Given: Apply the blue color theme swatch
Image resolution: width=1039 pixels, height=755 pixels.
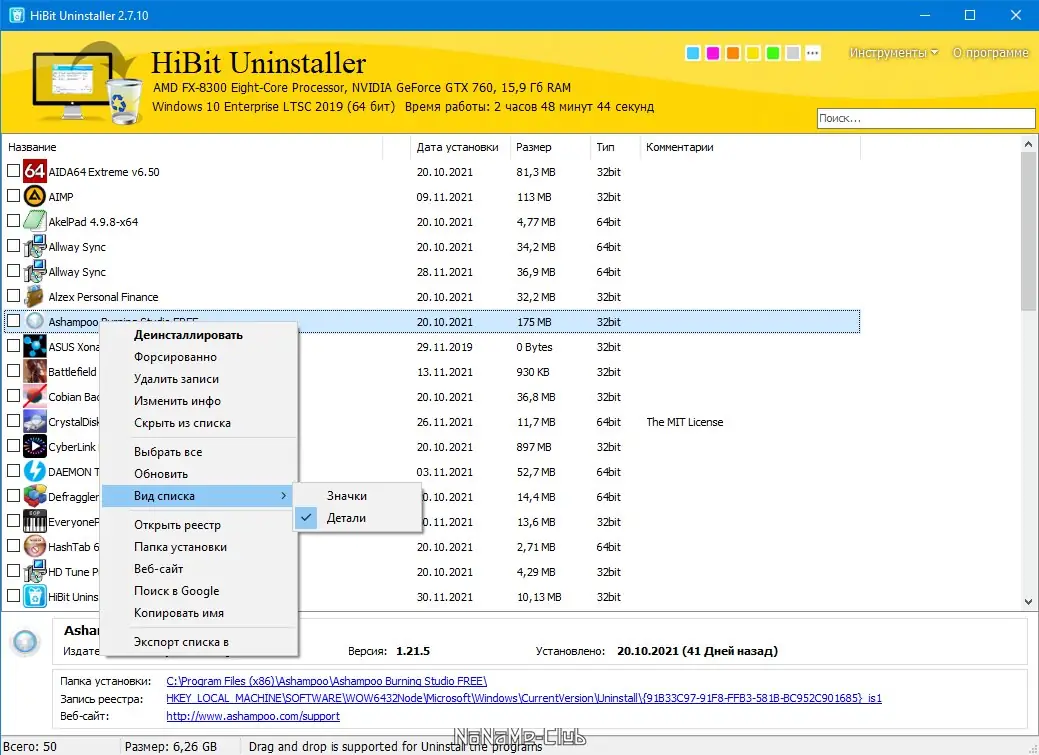Looking at the screenshot, I should pos(693,53).
